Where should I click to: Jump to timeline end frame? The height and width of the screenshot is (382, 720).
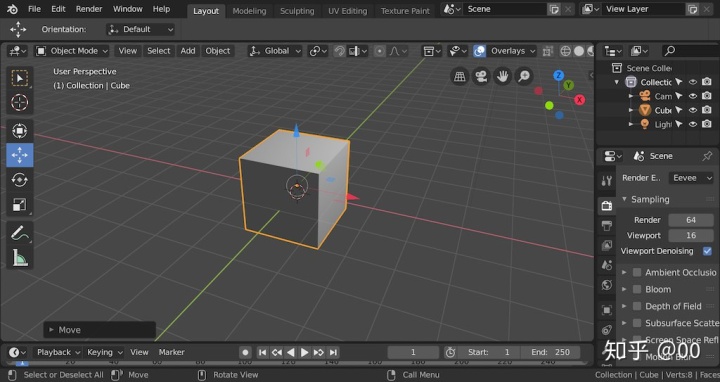pyautogui.click(x=333, y=352)
